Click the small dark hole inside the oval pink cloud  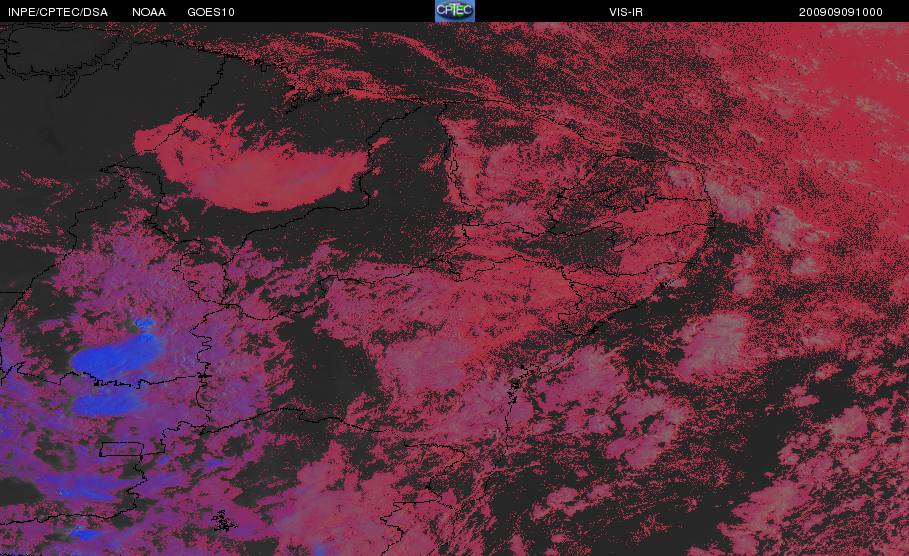coord(262,203)
